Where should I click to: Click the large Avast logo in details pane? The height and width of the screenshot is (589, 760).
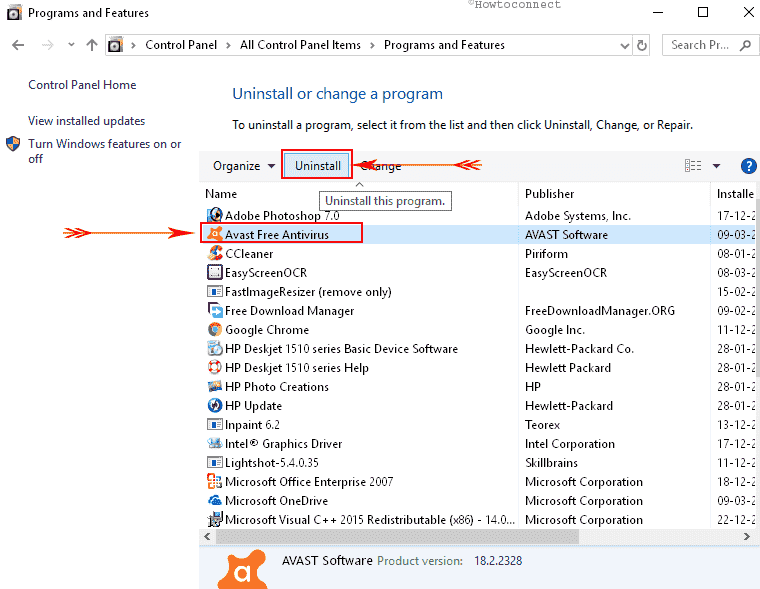click(242, 570)
